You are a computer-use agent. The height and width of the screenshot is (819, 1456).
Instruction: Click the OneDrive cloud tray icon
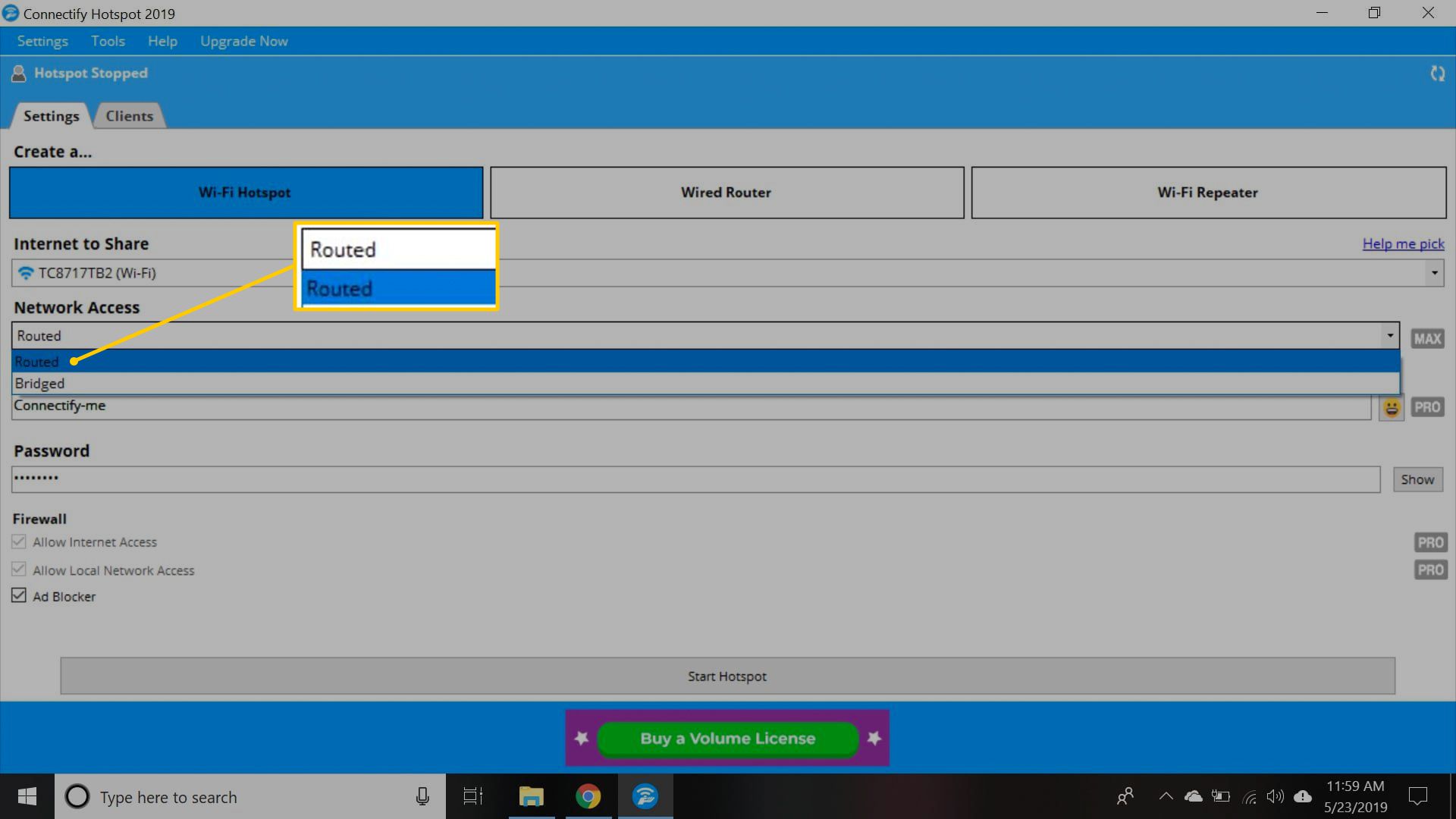(x=1194, y=796)
